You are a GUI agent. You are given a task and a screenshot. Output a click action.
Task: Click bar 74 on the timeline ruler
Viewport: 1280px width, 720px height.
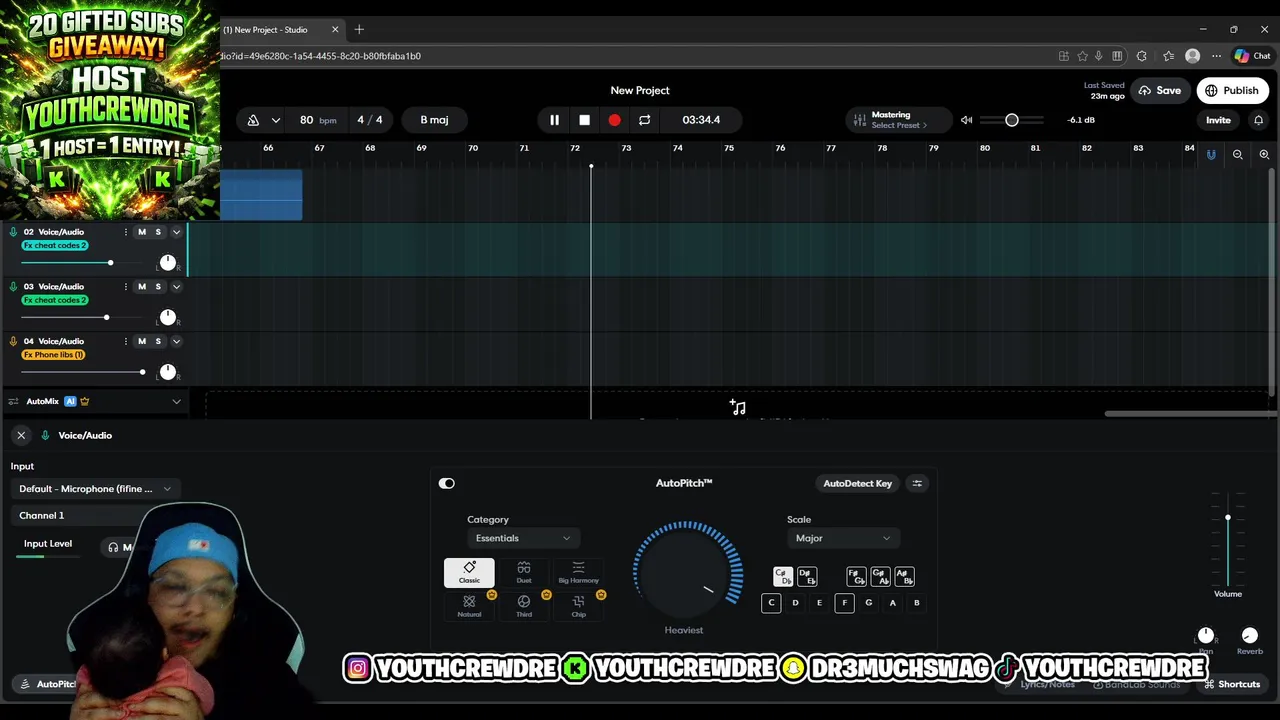click(x=677, y=148)
